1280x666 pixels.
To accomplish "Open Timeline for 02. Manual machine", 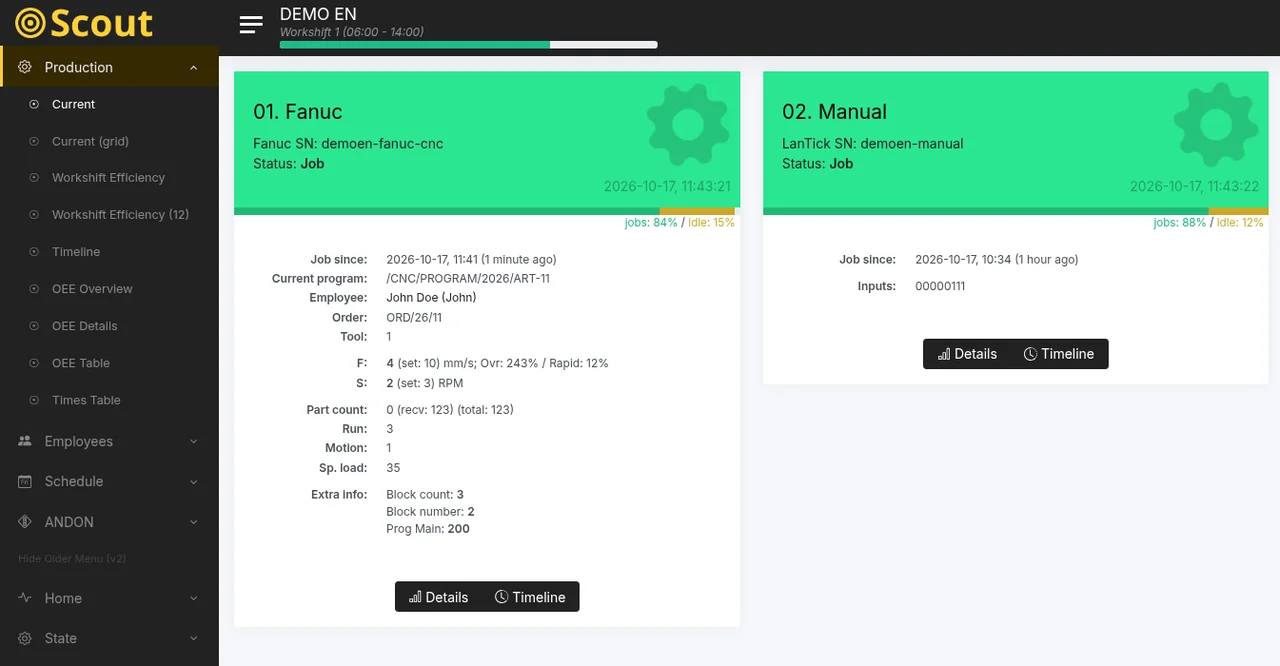I will [1059, 354].
